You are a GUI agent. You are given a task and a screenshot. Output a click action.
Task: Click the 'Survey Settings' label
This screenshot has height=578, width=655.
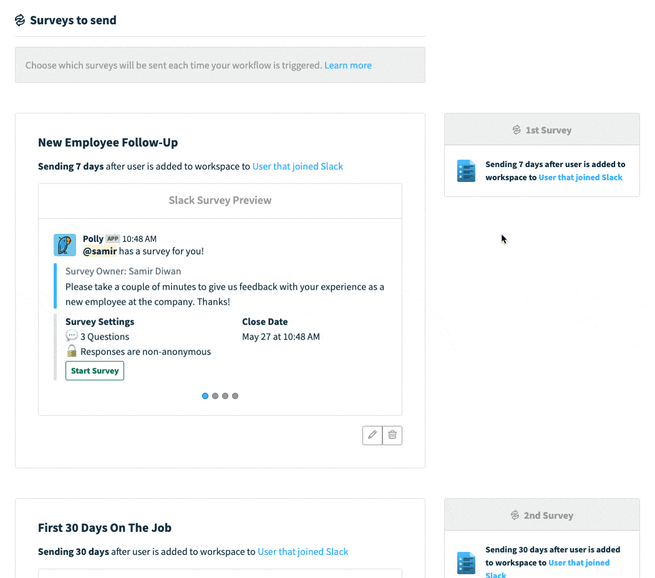click(x=100, y=322)
